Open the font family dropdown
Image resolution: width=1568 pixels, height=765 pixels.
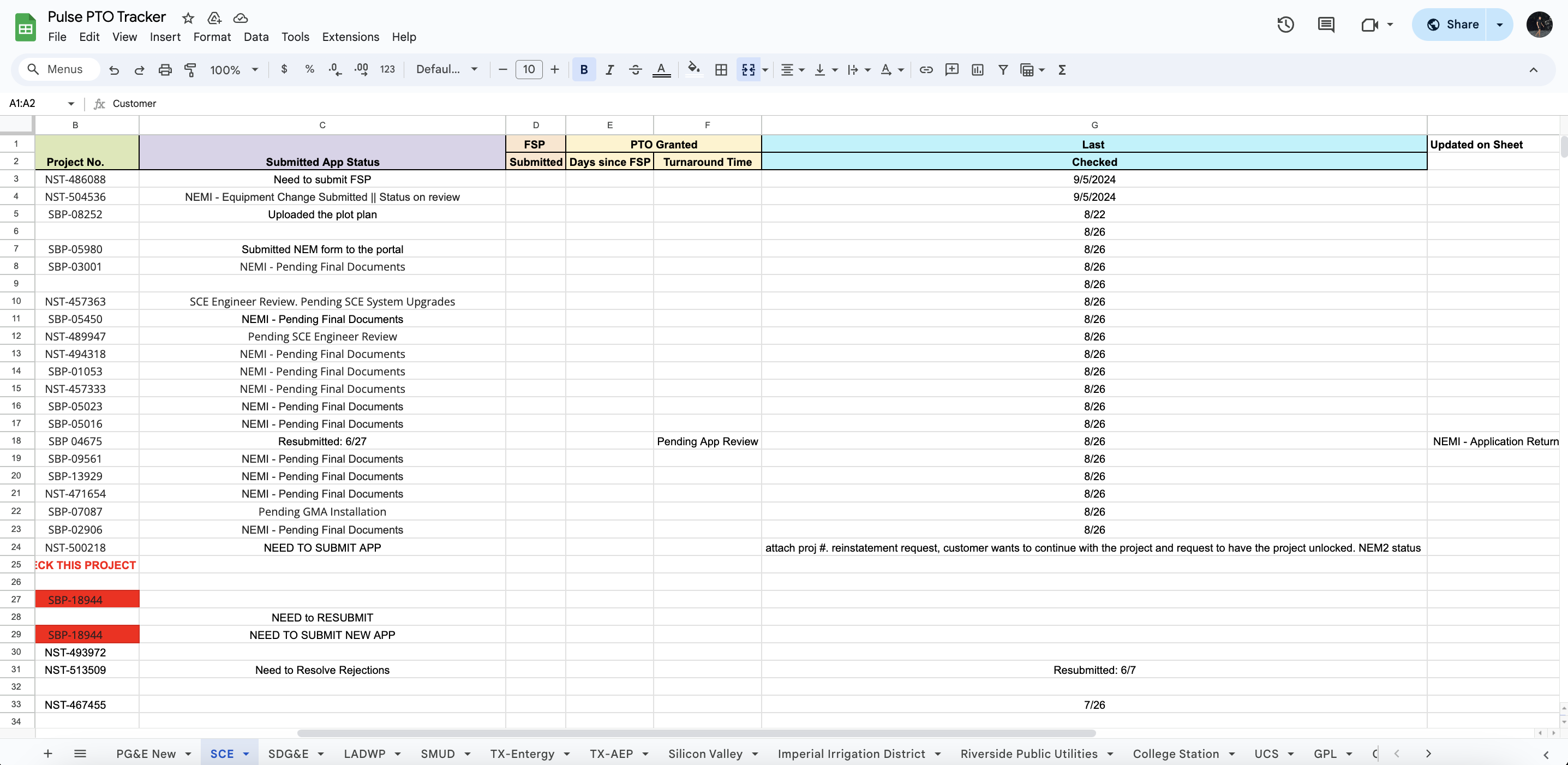[447, 69]
